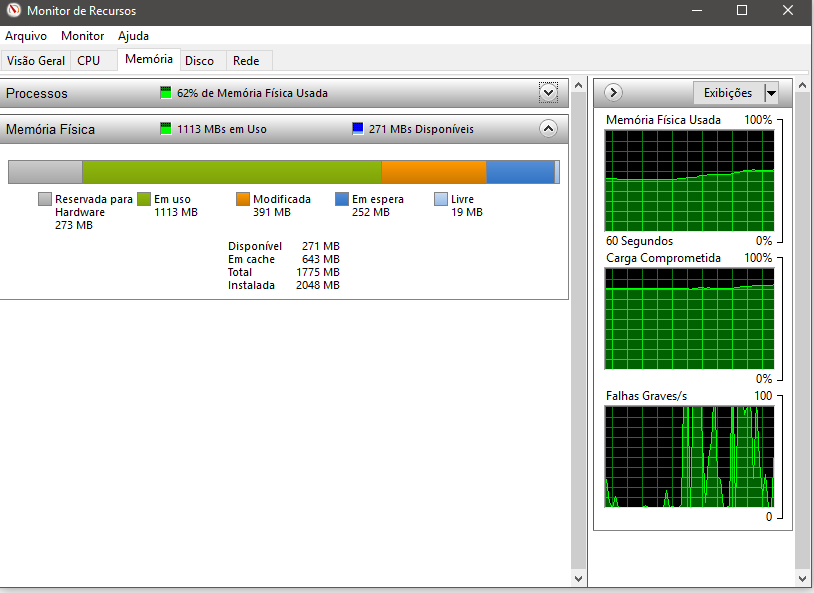Collapse the Memória Física section chevron
The height and width of the screenshot is (593, 814).
(x=548, y=129)
